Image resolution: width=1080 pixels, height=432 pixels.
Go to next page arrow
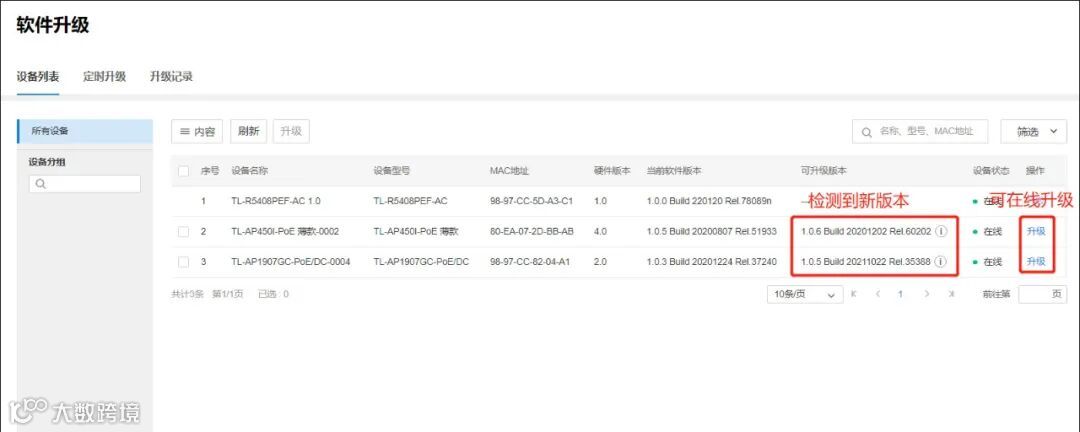(927, 294)
